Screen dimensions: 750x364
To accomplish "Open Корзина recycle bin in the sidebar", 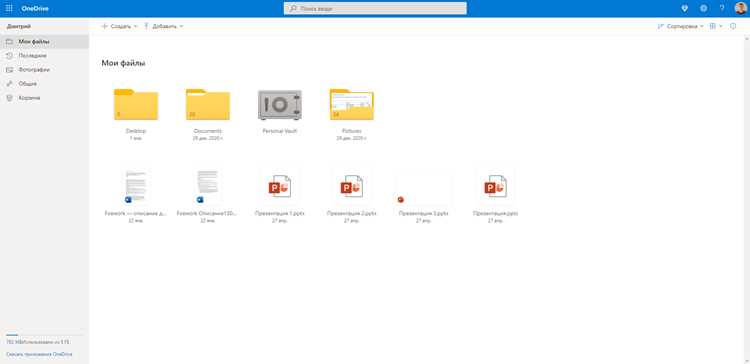I will click(x=44, y=98).
